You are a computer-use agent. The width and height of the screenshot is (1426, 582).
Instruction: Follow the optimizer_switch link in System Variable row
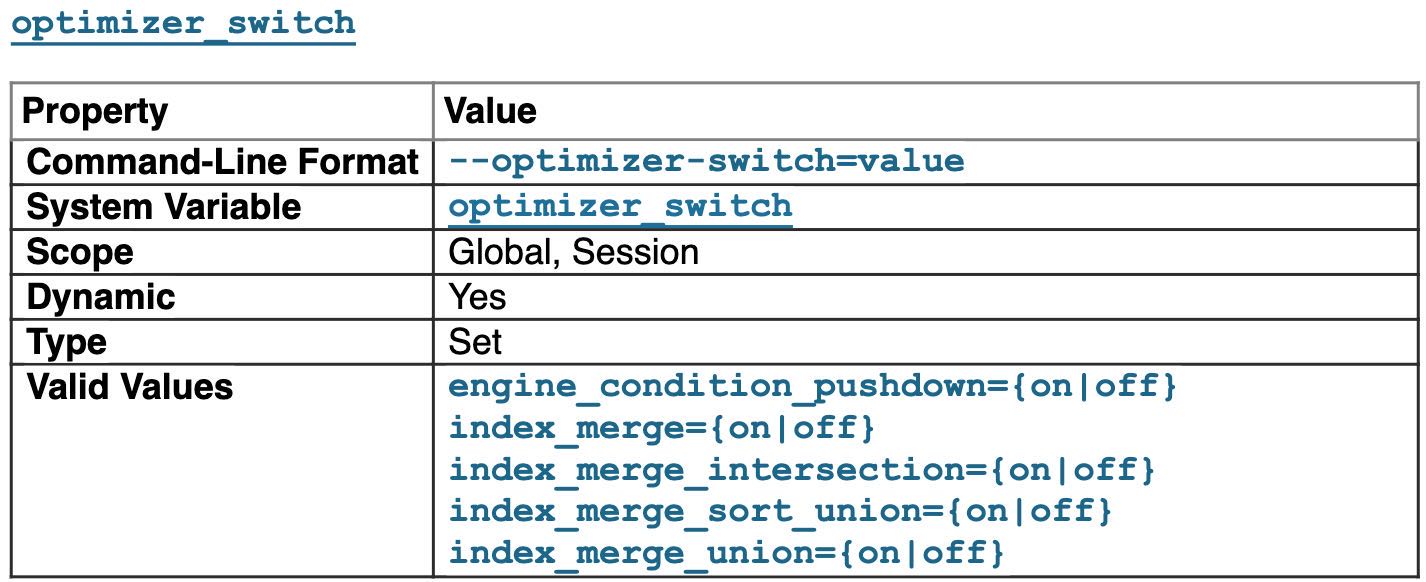click(x=620, y=207)
